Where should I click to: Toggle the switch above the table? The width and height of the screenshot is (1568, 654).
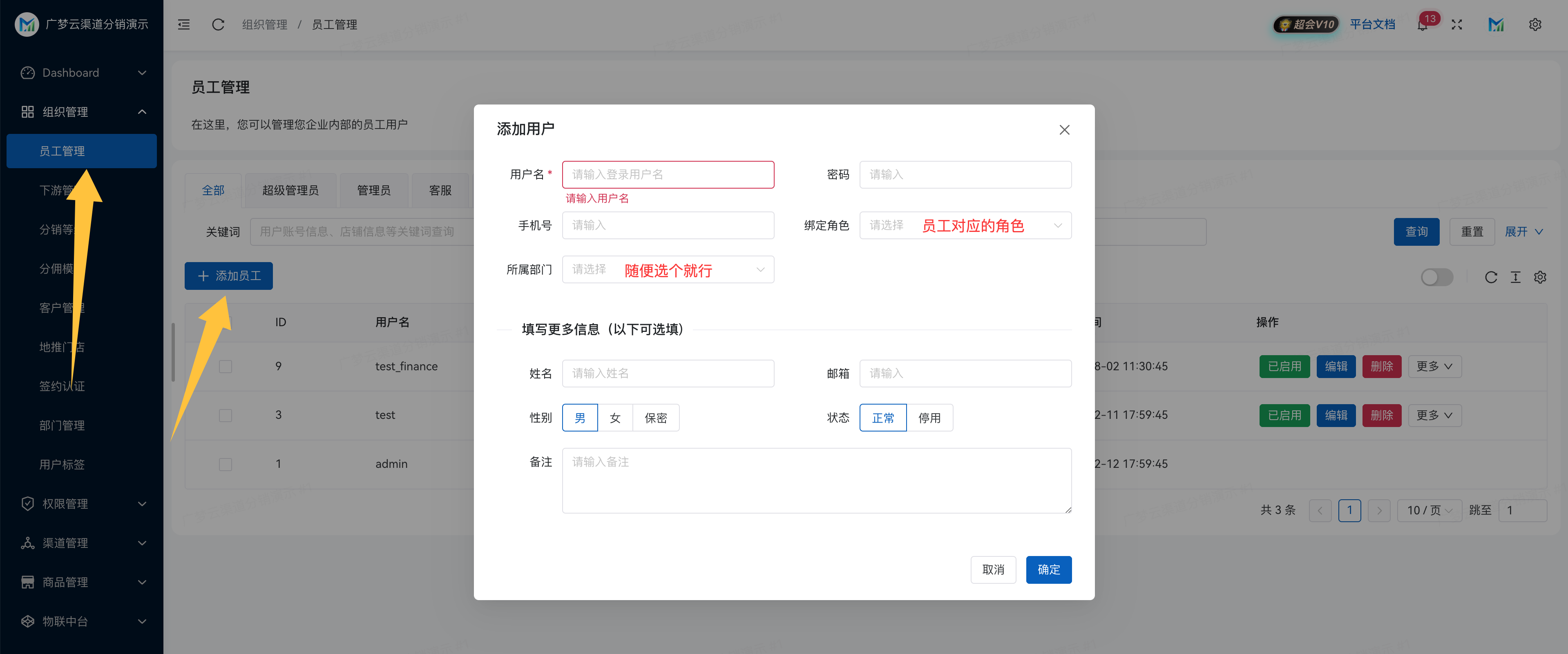[1436, 278]
